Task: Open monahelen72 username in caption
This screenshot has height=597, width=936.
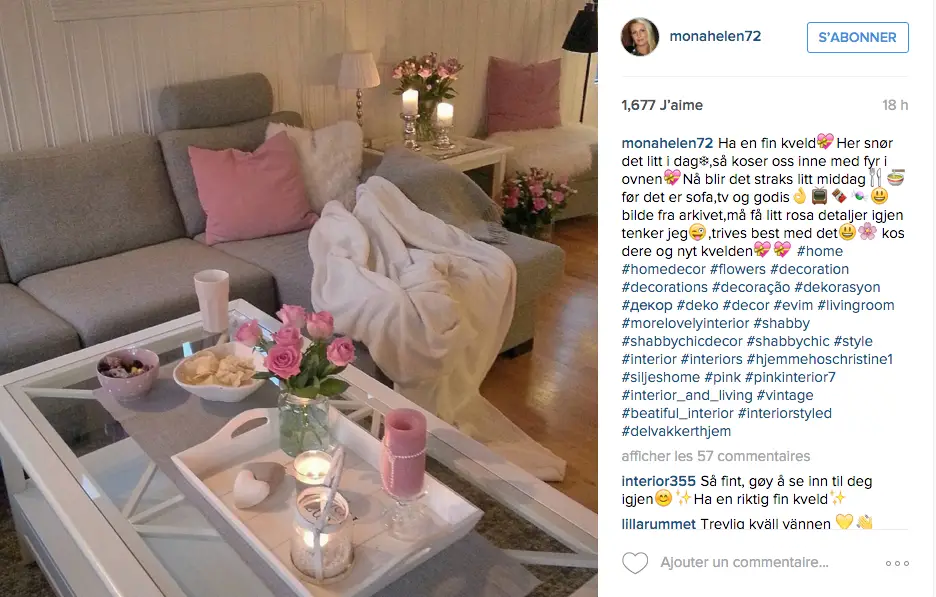Action: coord(667,143)
